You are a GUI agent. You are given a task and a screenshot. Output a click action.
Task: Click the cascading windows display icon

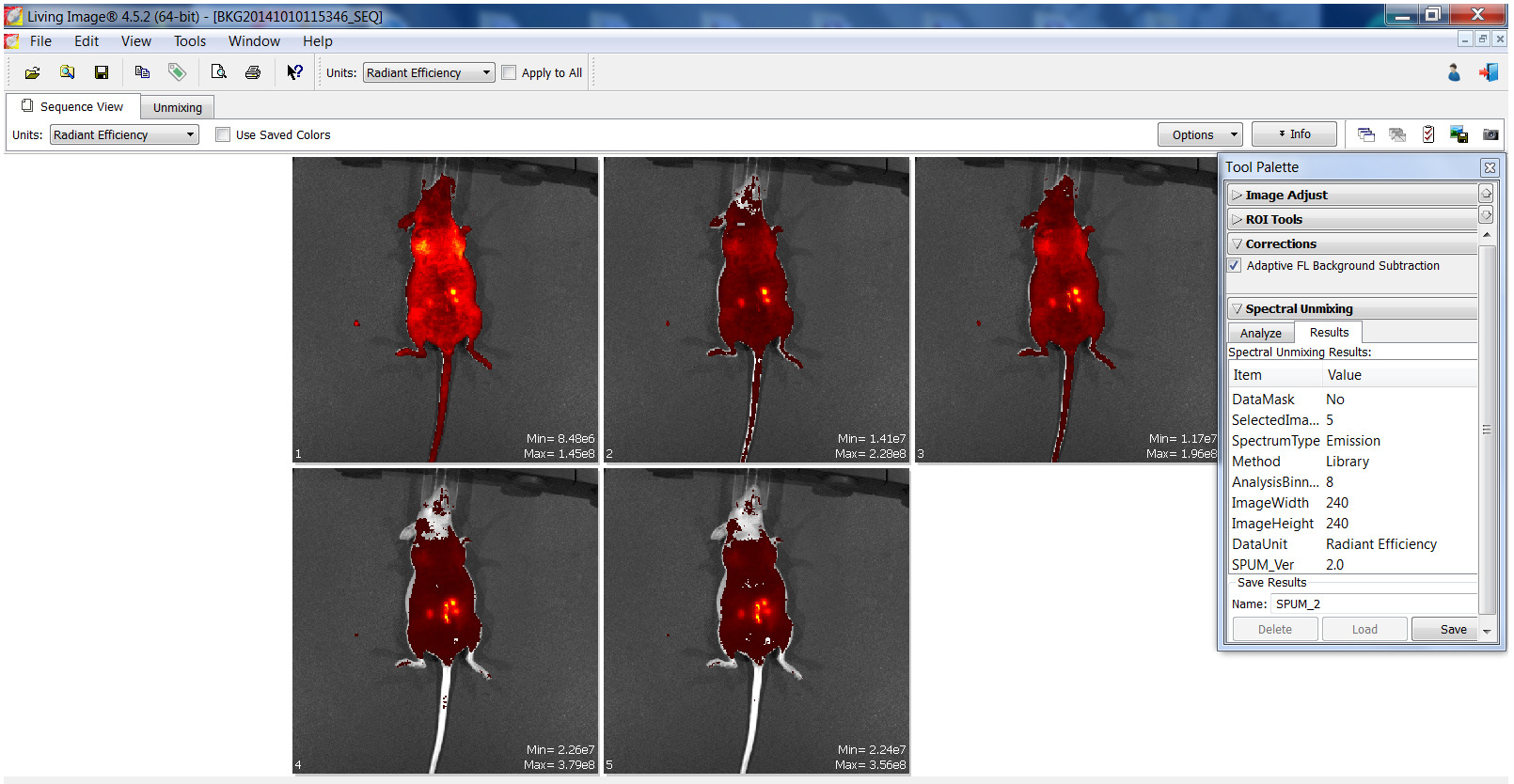pyautogui.click(x=1366, y=134)
